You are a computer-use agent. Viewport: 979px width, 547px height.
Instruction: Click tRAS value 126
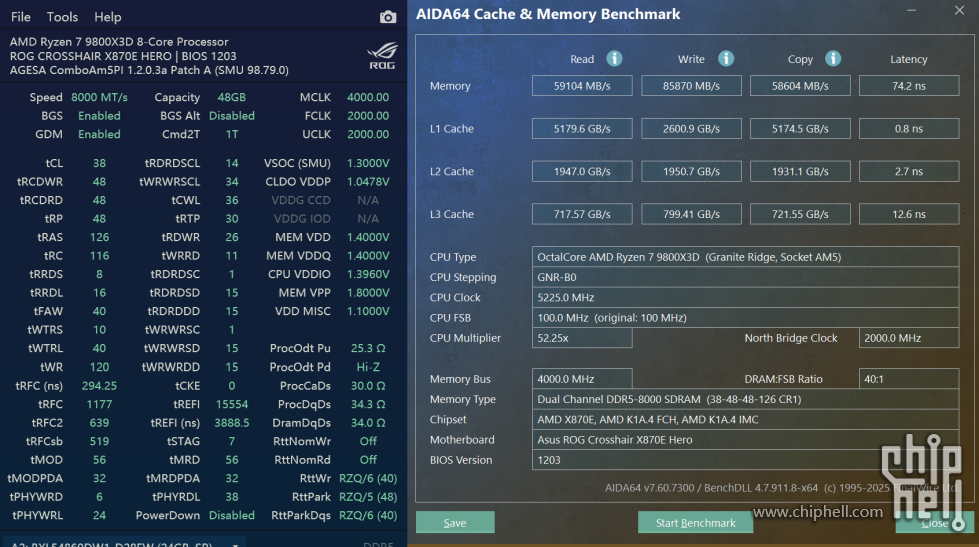click(x=99, y=237)
